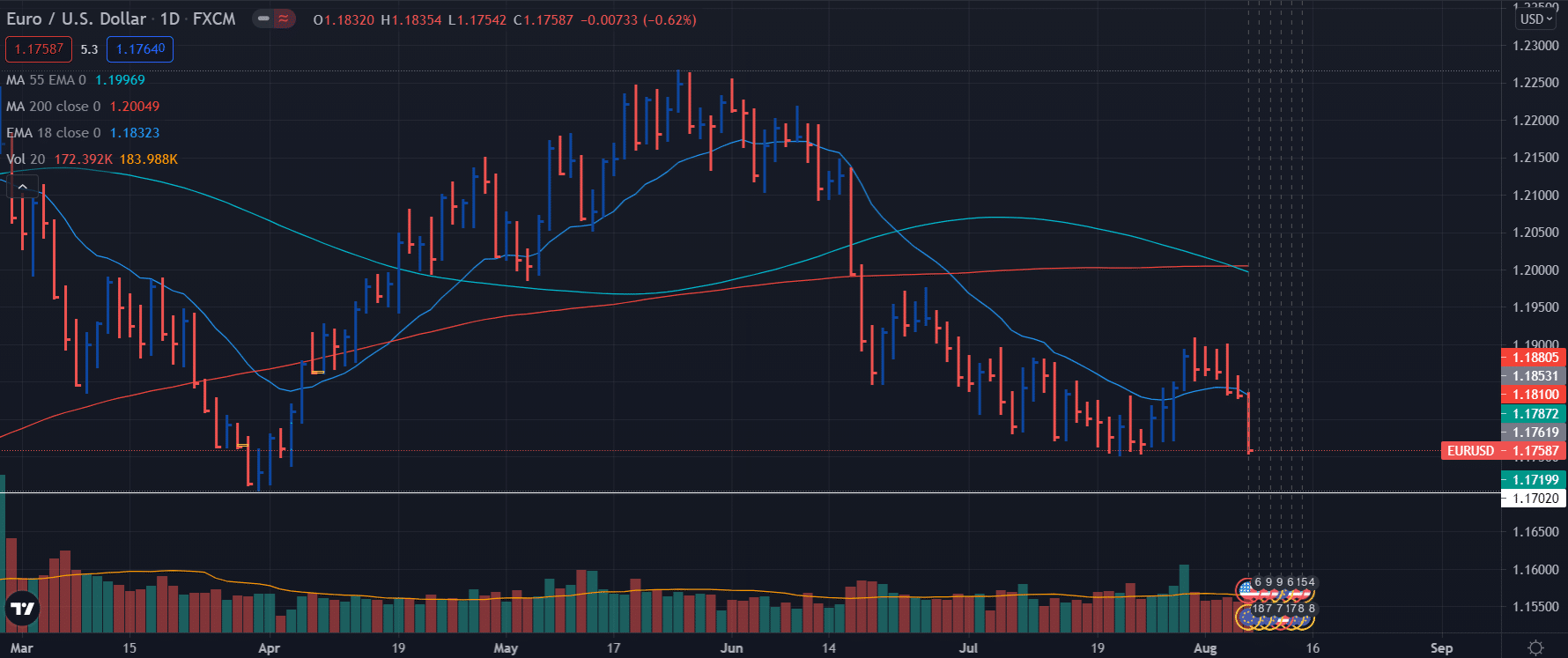Click the Apr label on time axis
Image resolution: width=1568 pixels, height=658 pixels.
tap(269, 648)
